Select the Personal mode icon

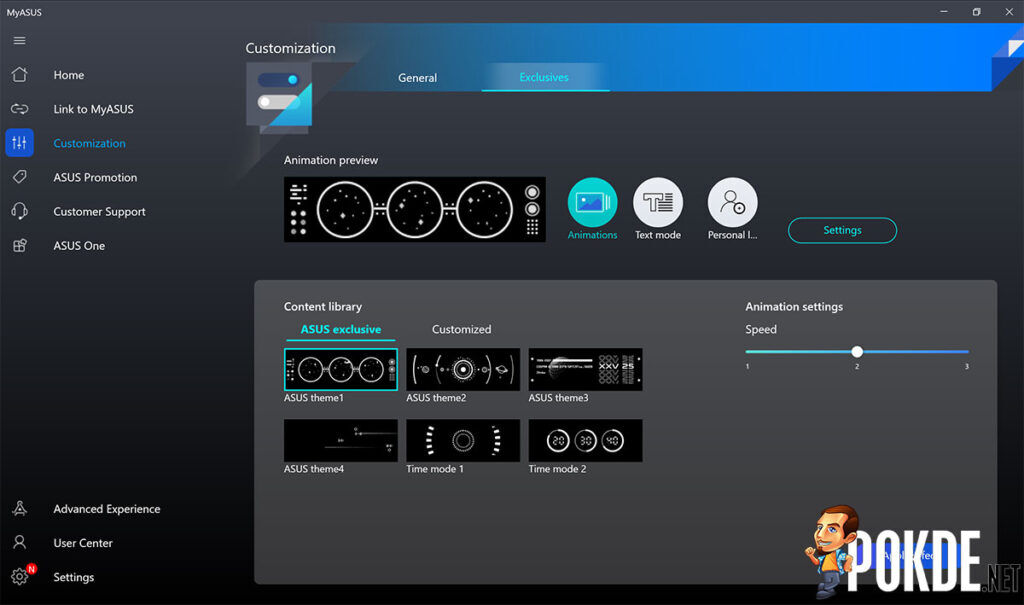tap(732, 203)
